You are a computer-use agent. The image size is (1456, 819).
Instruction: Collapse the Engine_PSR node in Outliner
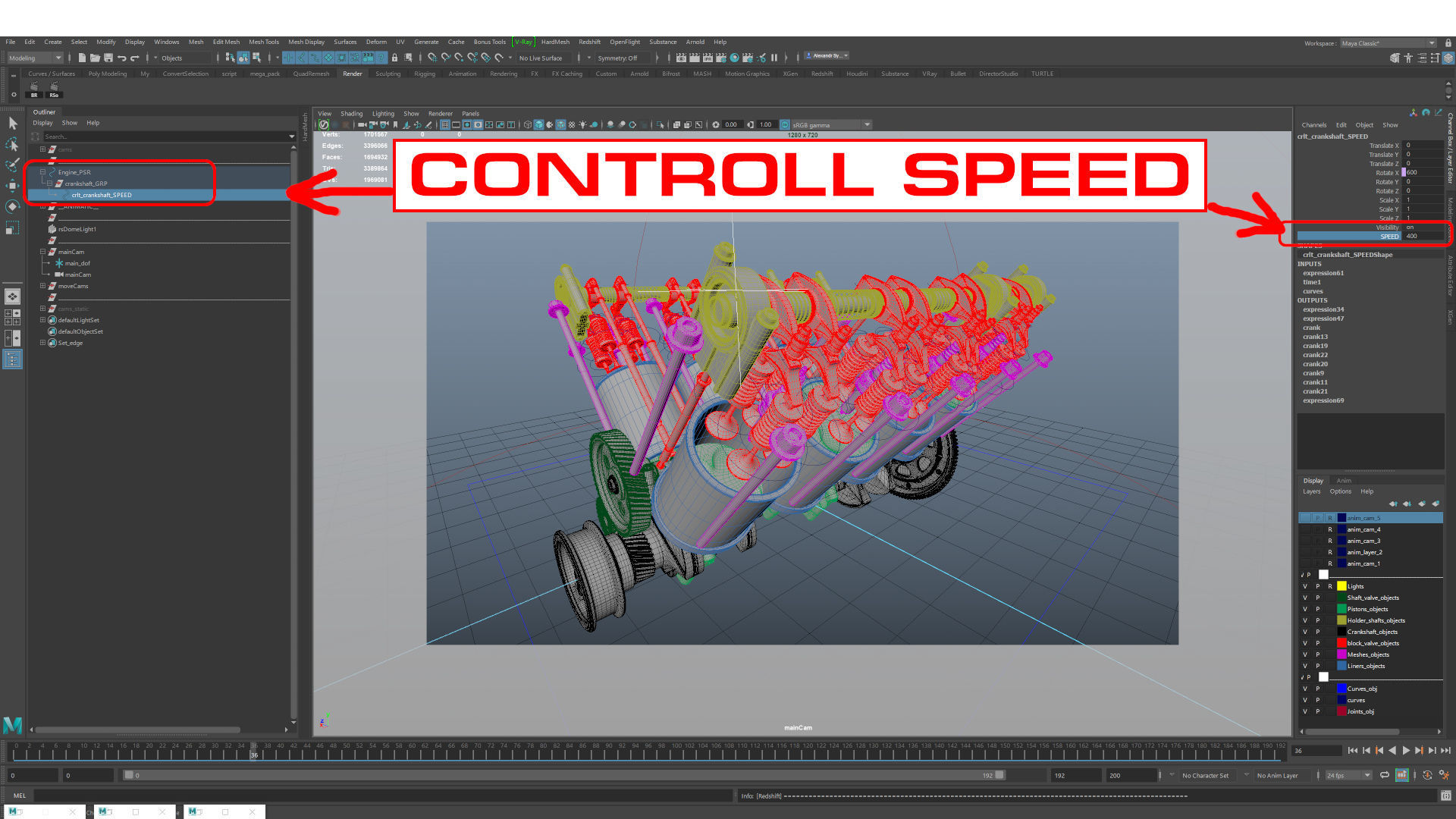coord(42,172)
